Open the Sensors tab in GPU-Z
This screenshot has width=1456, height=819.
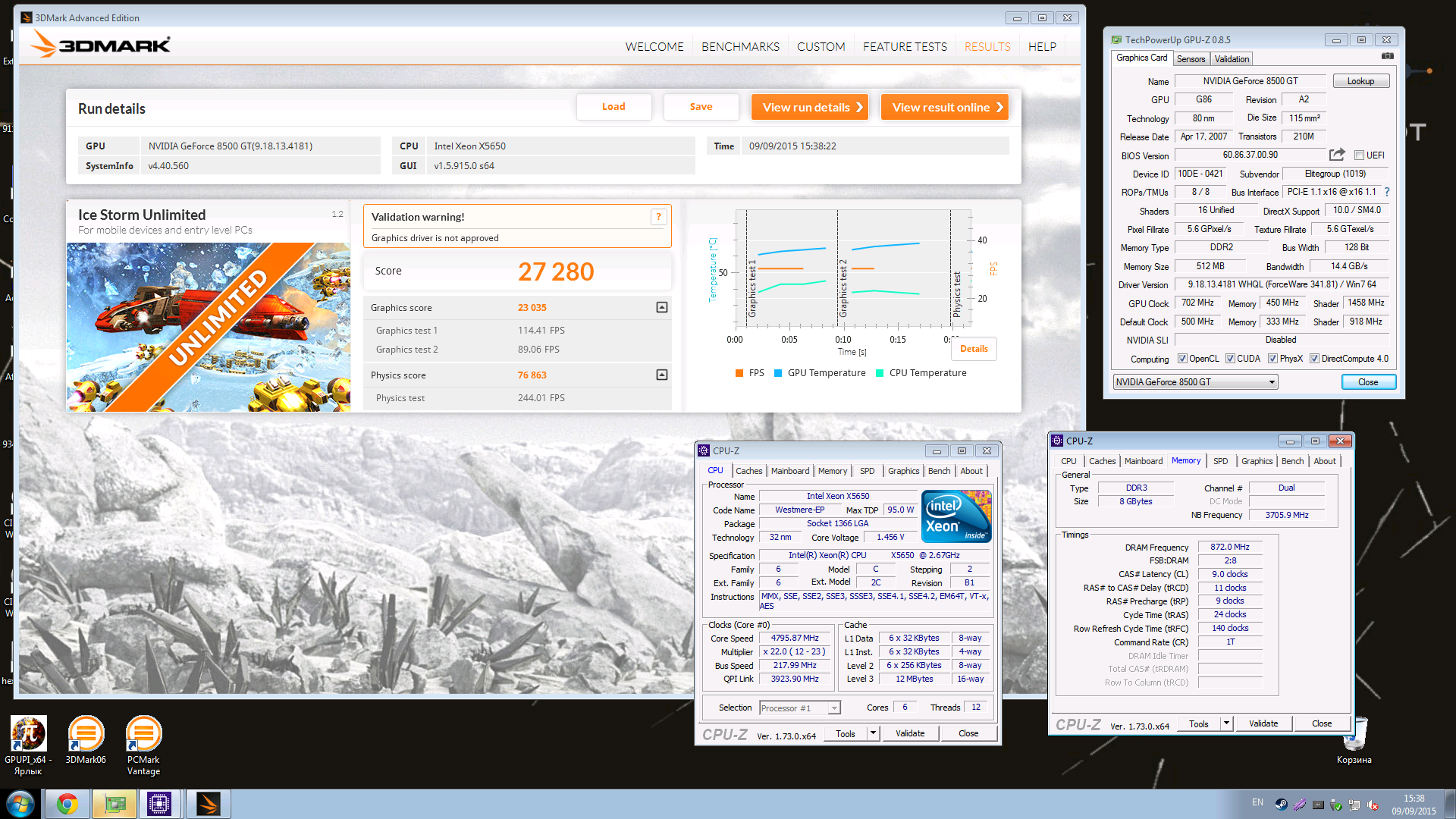(1191, 59)
